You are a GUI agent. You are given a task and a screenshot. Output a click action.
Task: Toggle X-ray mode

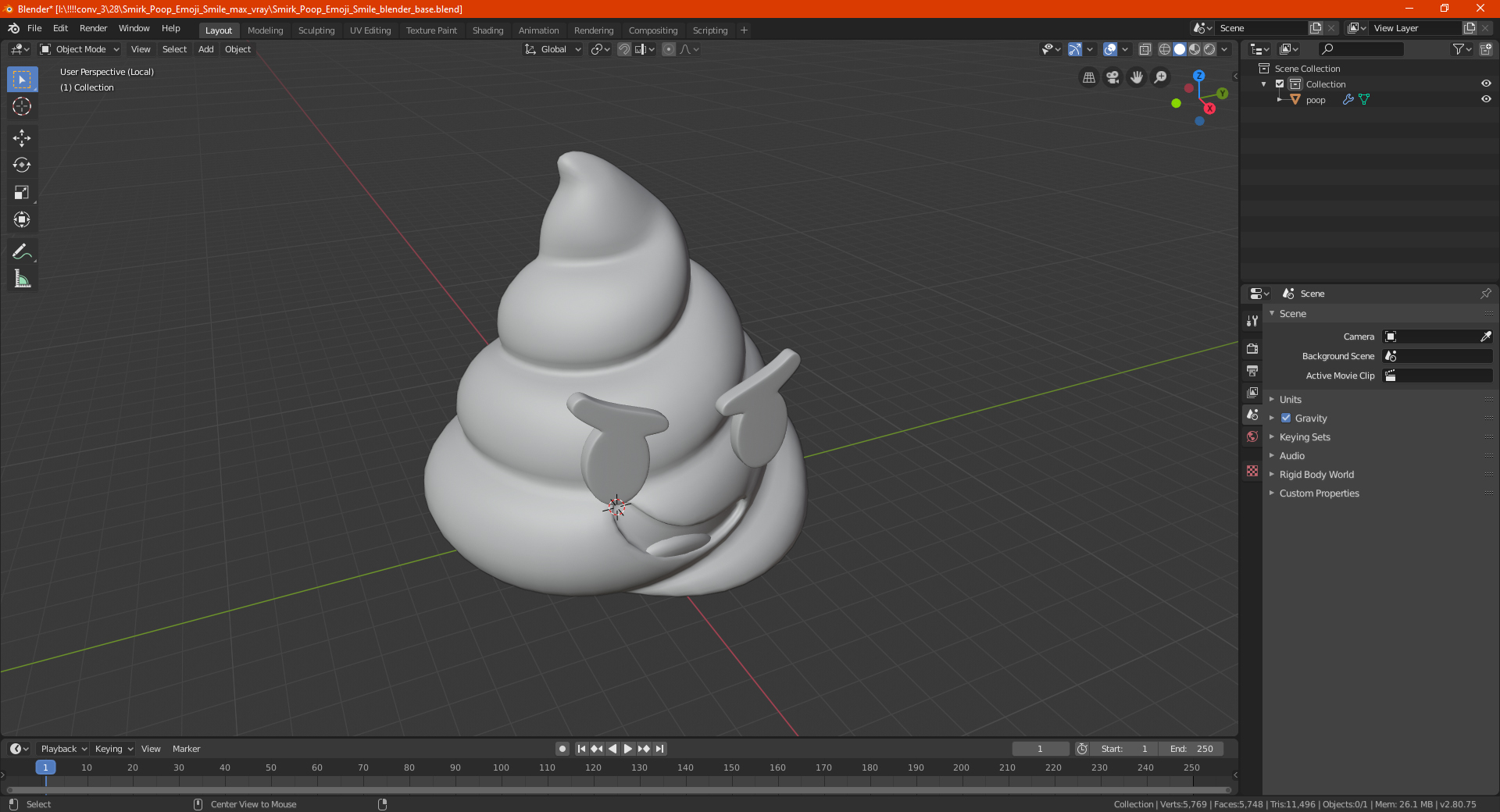(x=1145, y=49)
